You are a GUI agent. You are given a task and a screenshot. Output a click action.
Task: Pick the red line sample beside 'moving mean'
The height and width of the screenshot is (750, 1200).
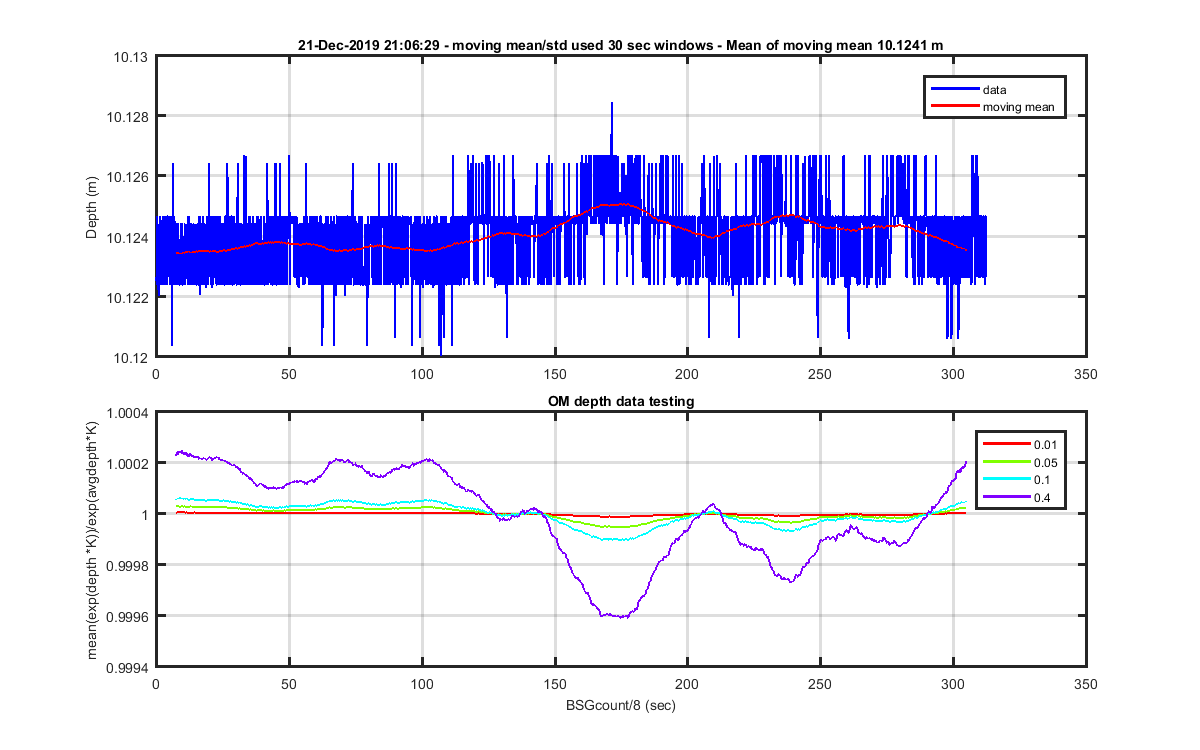coord(953,107)
